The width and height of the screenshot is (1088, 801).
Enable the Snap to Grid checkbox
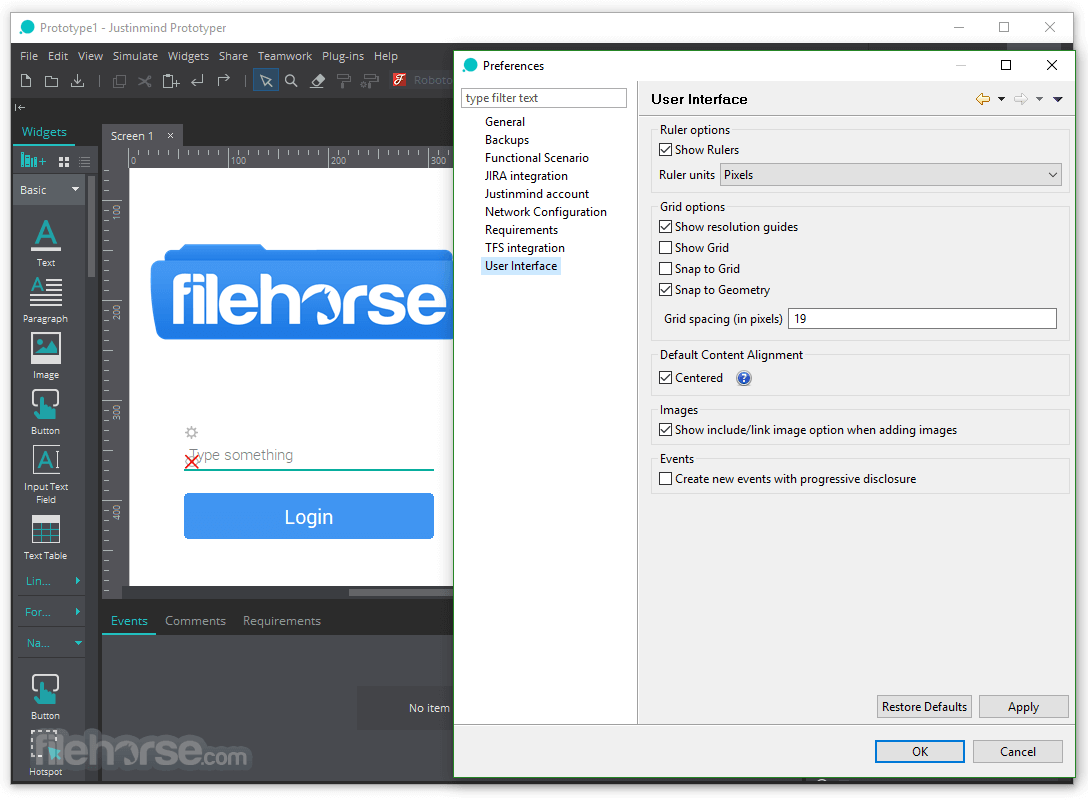(x=665, y=269)
